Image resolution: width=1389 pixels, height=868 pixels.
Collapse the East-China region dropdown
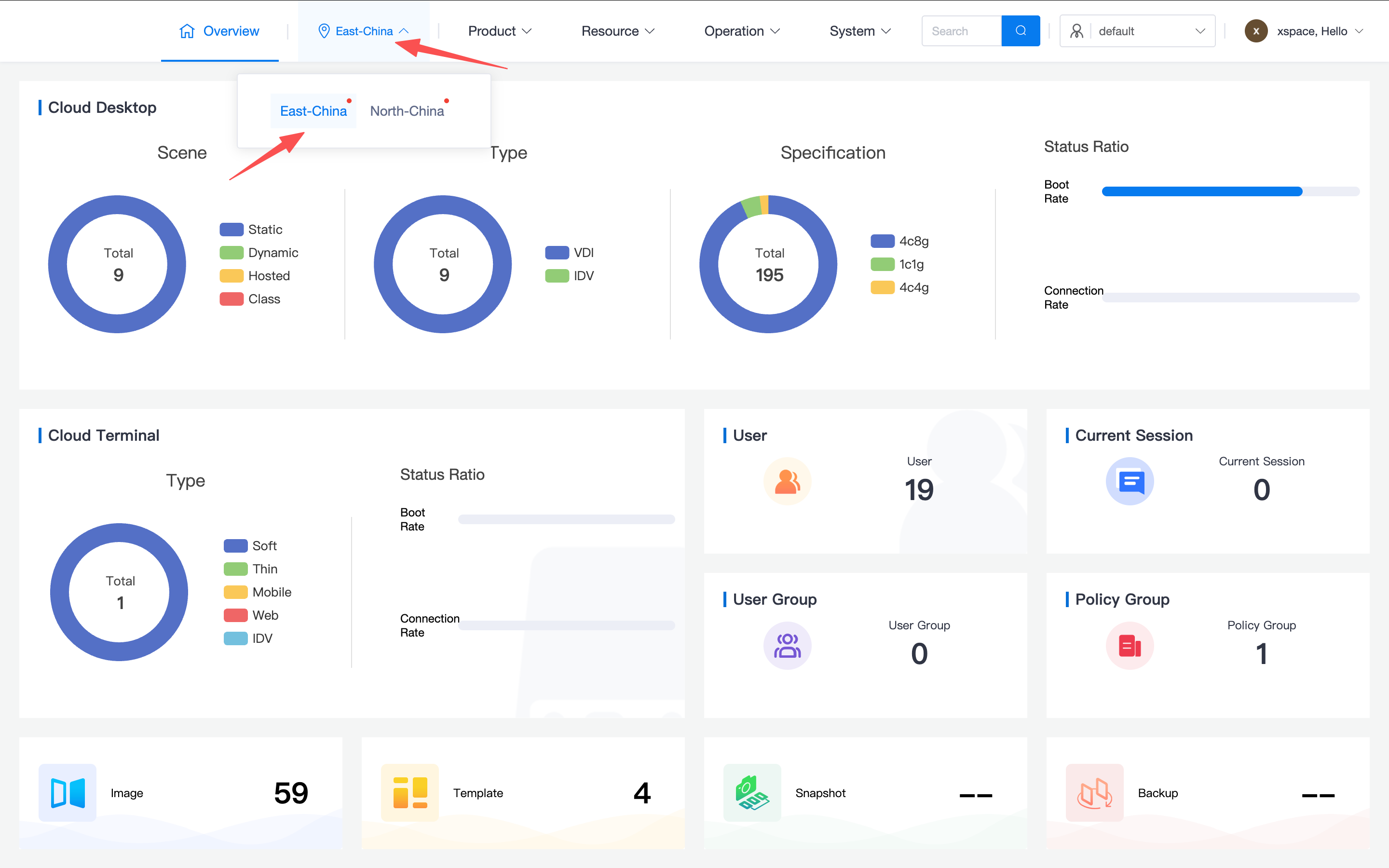(x=364, y=31)
